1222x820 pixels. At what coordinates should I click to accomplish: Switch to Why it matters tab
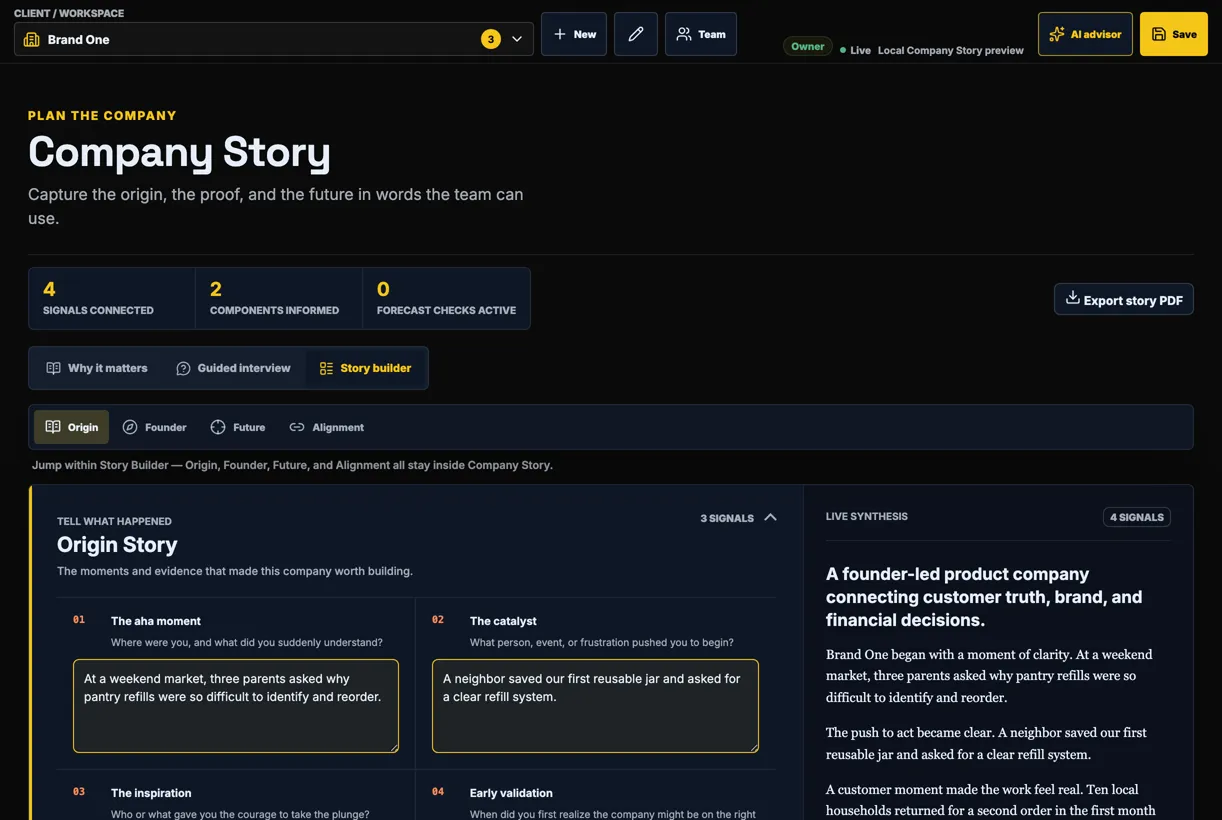point(96,368)
